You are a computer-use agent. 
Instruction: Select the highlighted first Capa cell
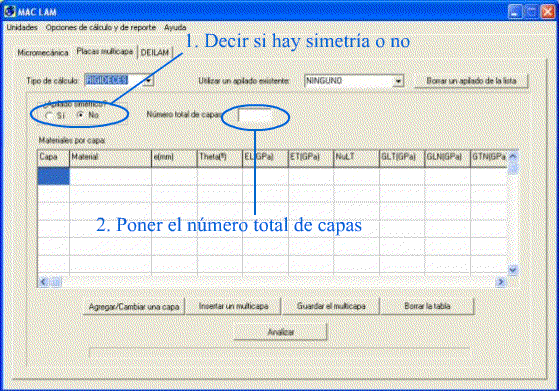53,176
